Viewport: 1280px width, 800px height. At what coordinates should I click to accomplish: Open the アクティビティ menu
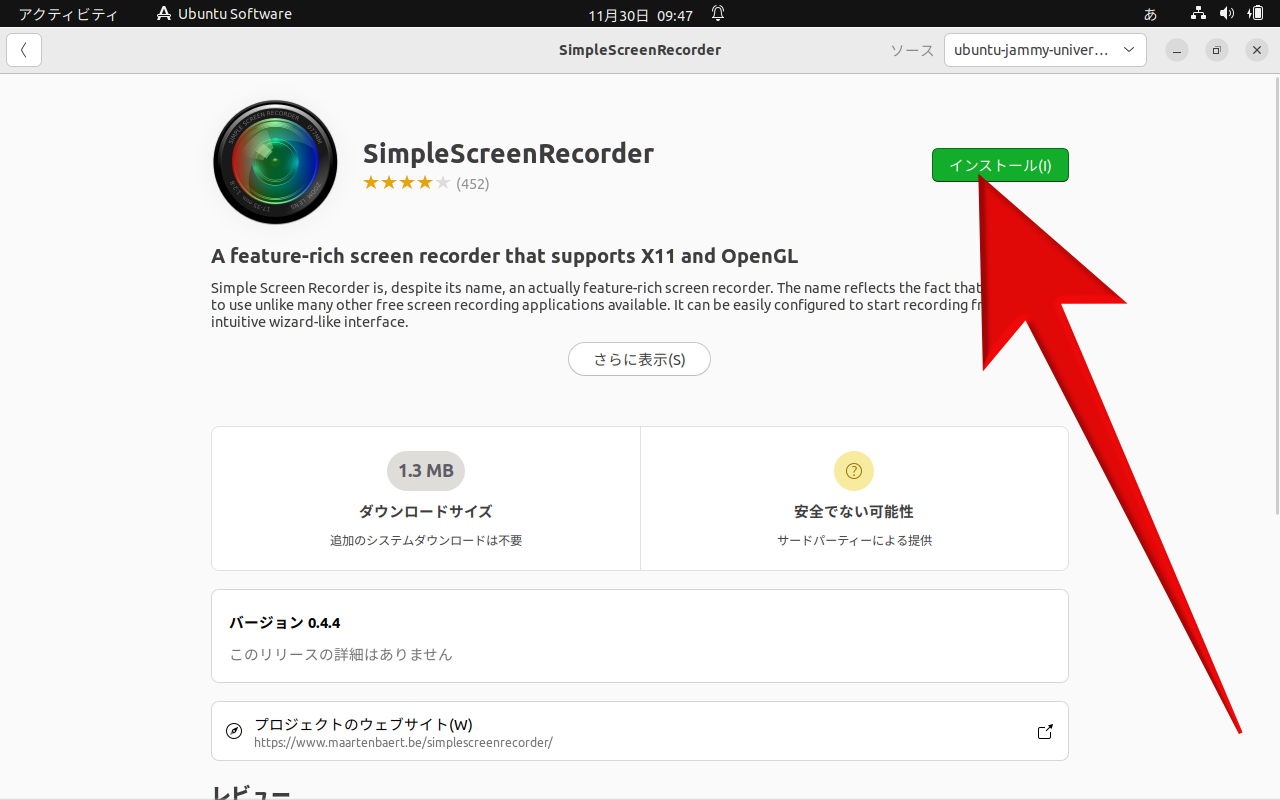pos(68,13)
